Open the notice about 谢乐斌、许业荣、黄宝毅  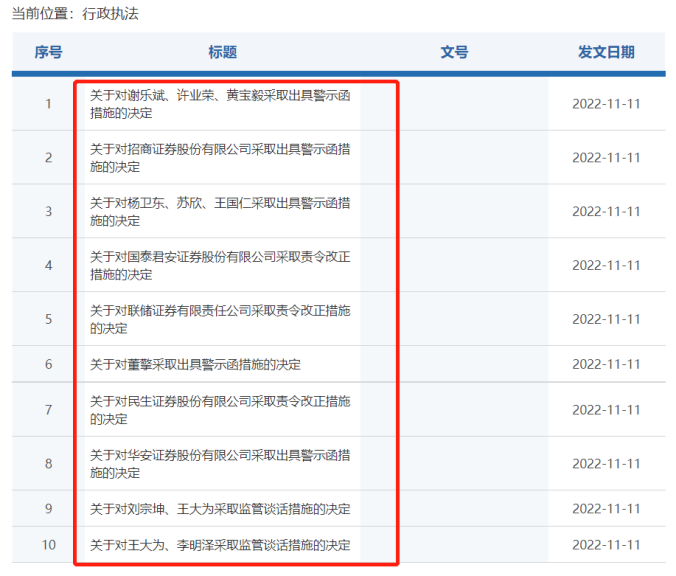tap(220, 104)
